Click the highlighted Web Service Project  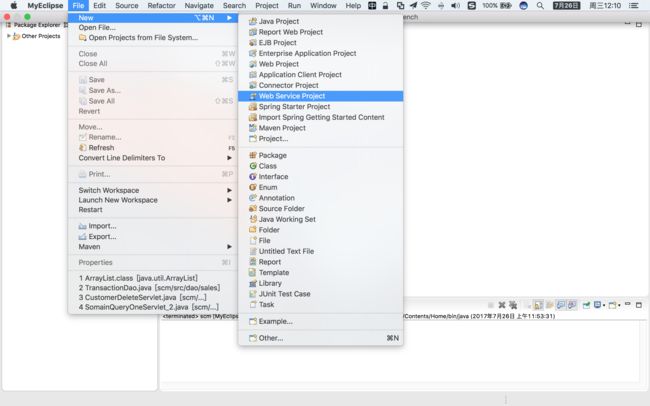coord(320,96)
